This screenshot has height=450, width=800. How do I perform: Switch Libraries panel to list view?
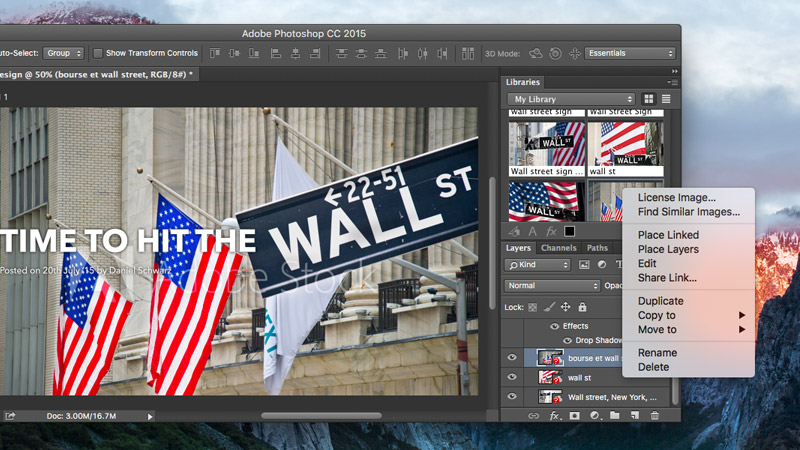(x=665, y=99)
